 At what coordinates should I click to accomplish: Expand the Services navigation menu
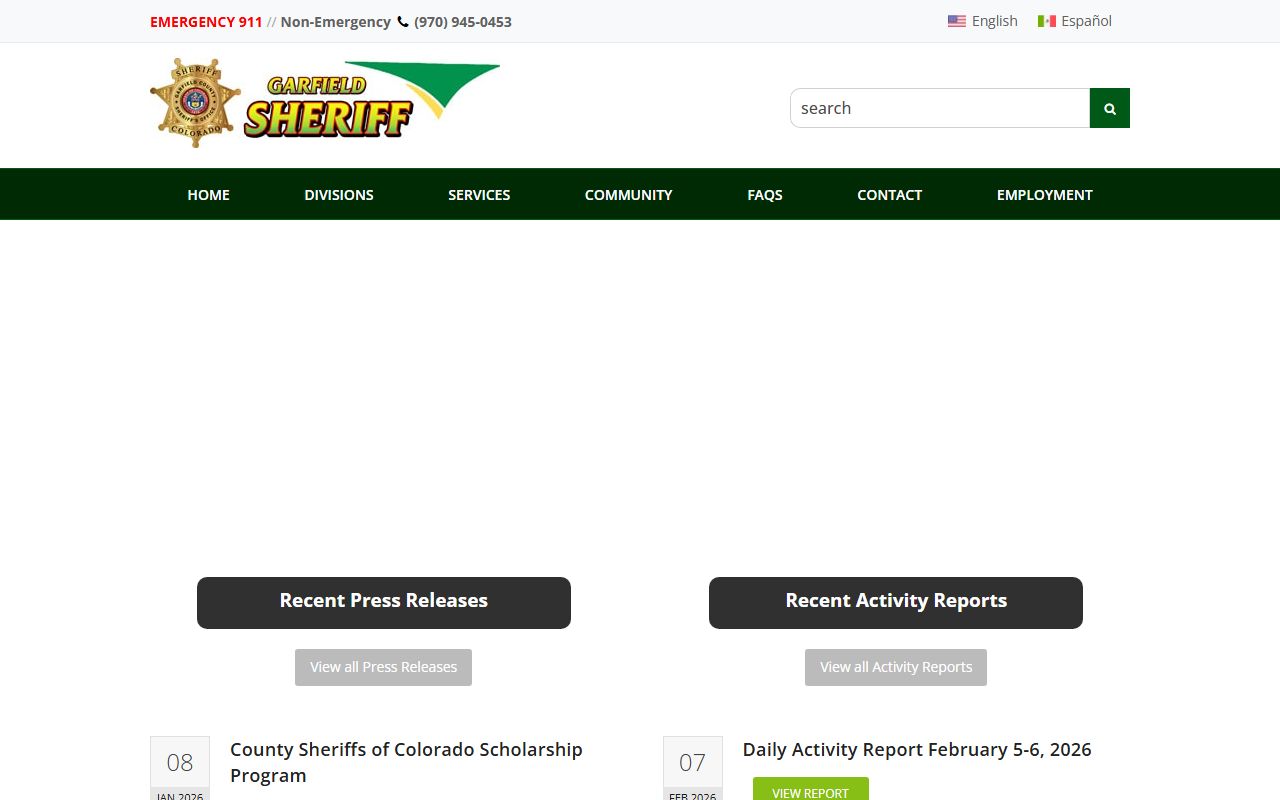478,195
